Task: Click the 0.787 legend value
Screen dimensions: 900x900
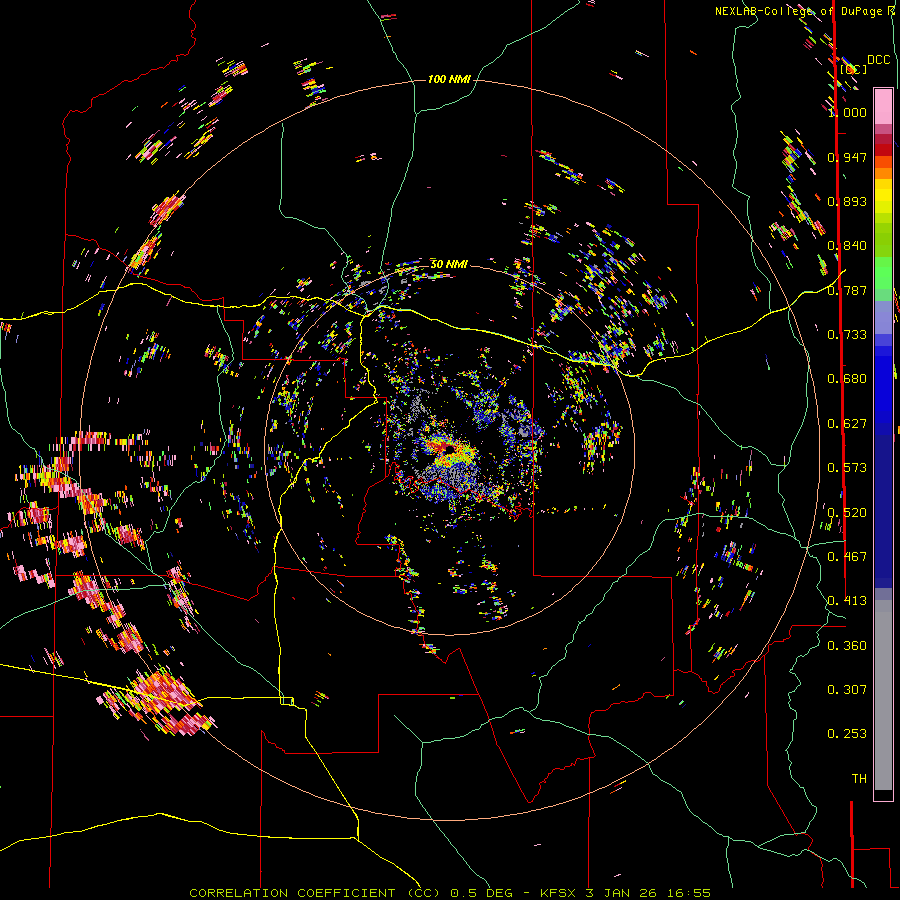Action: pyautogui.click(x=847, y=290)
